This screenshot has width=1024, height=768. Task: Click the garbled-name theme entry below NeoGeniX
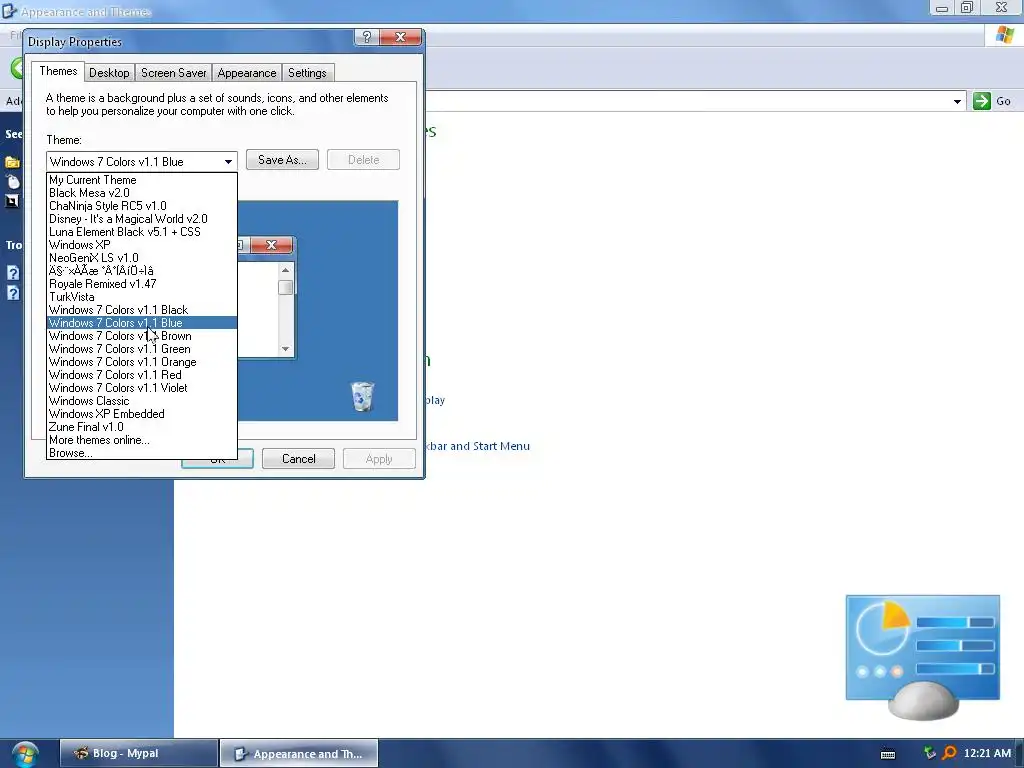pyautogui.click(x=142, y=271)
